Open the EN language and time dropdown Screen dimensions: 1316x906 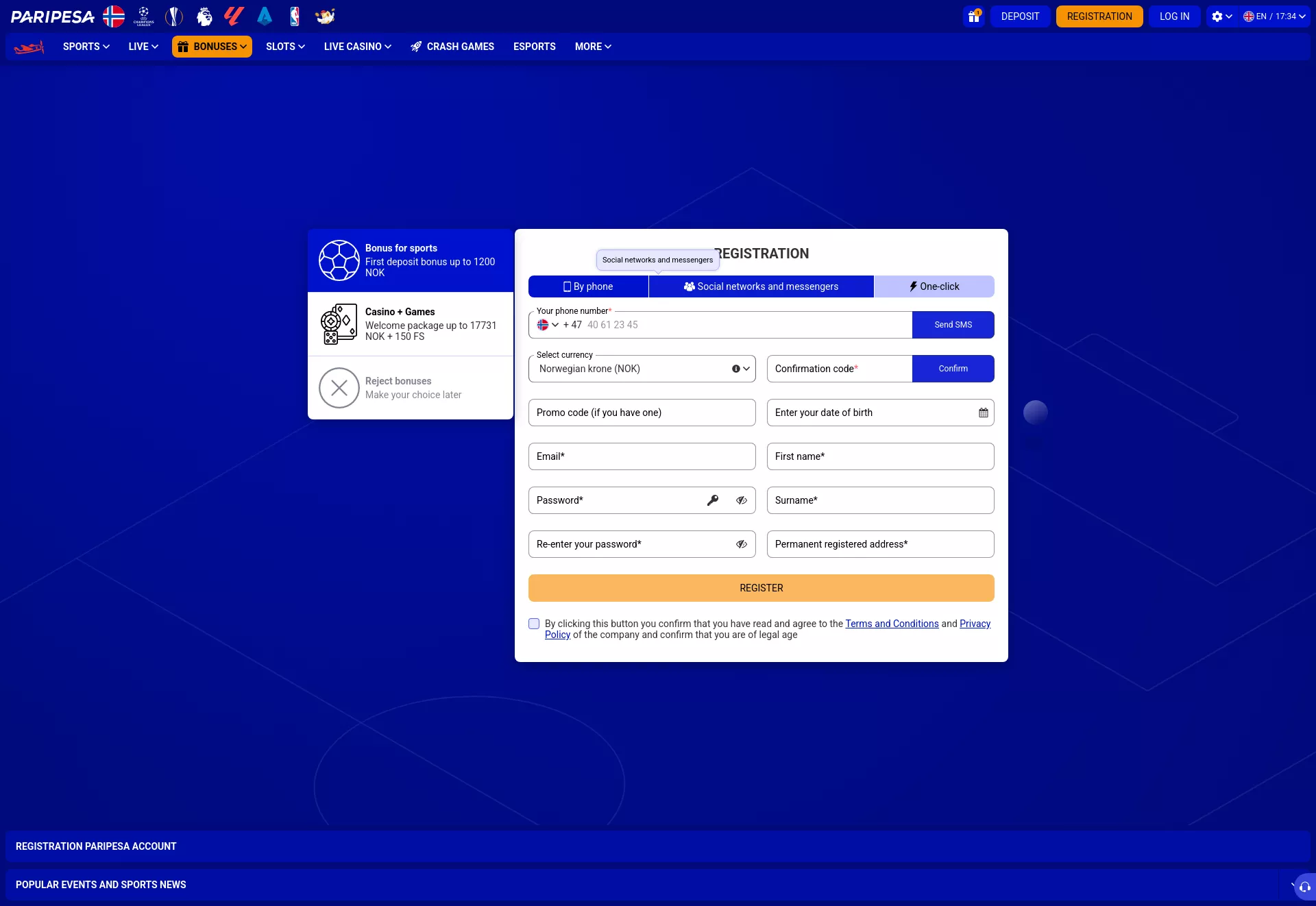1275,16
